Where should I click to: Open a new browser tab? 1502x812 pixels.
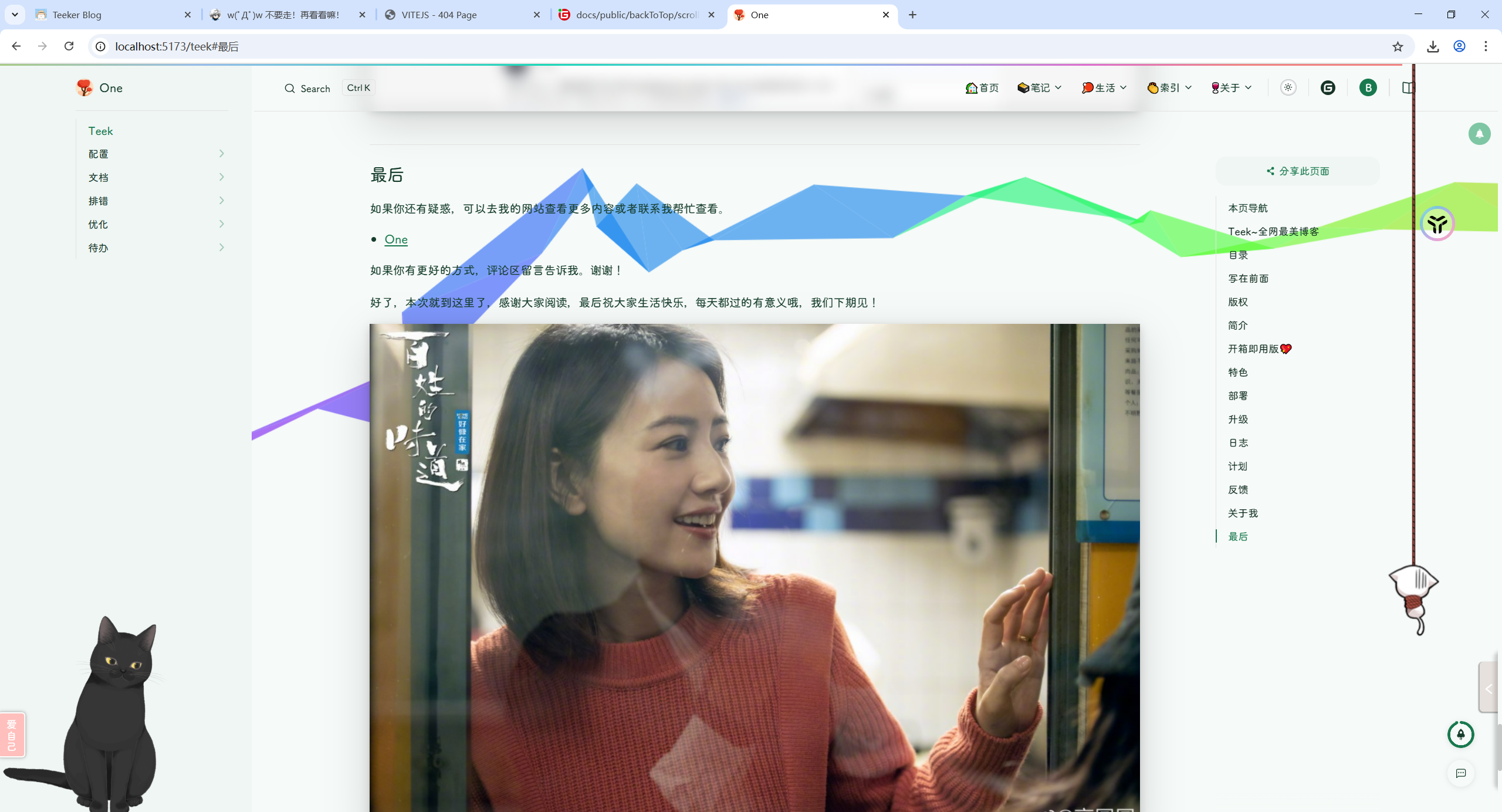tap(912, 15)
